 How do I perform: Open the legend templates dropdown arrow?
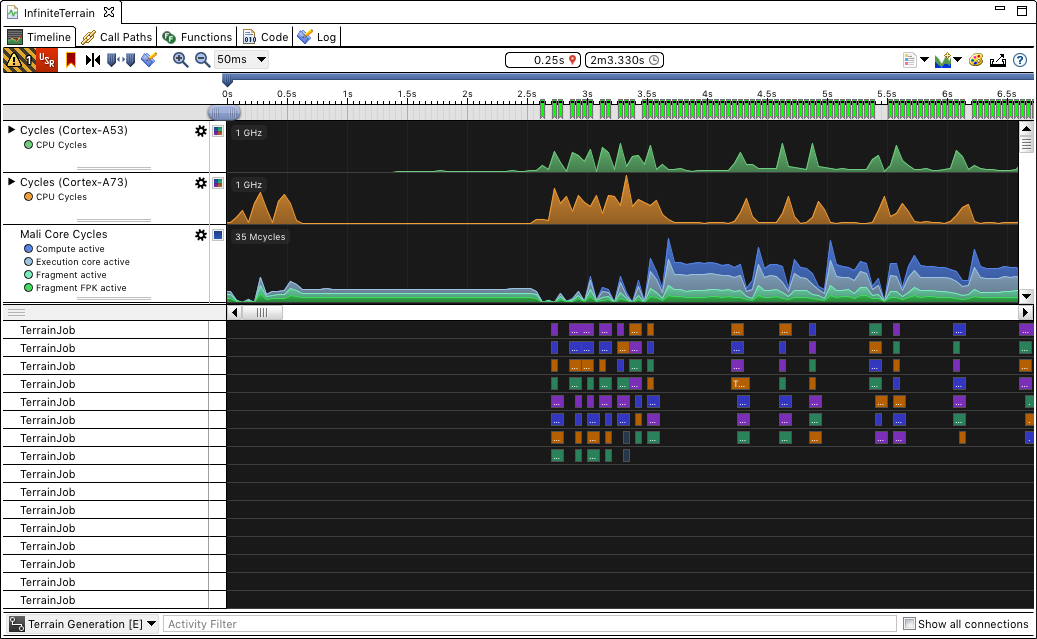925,60
